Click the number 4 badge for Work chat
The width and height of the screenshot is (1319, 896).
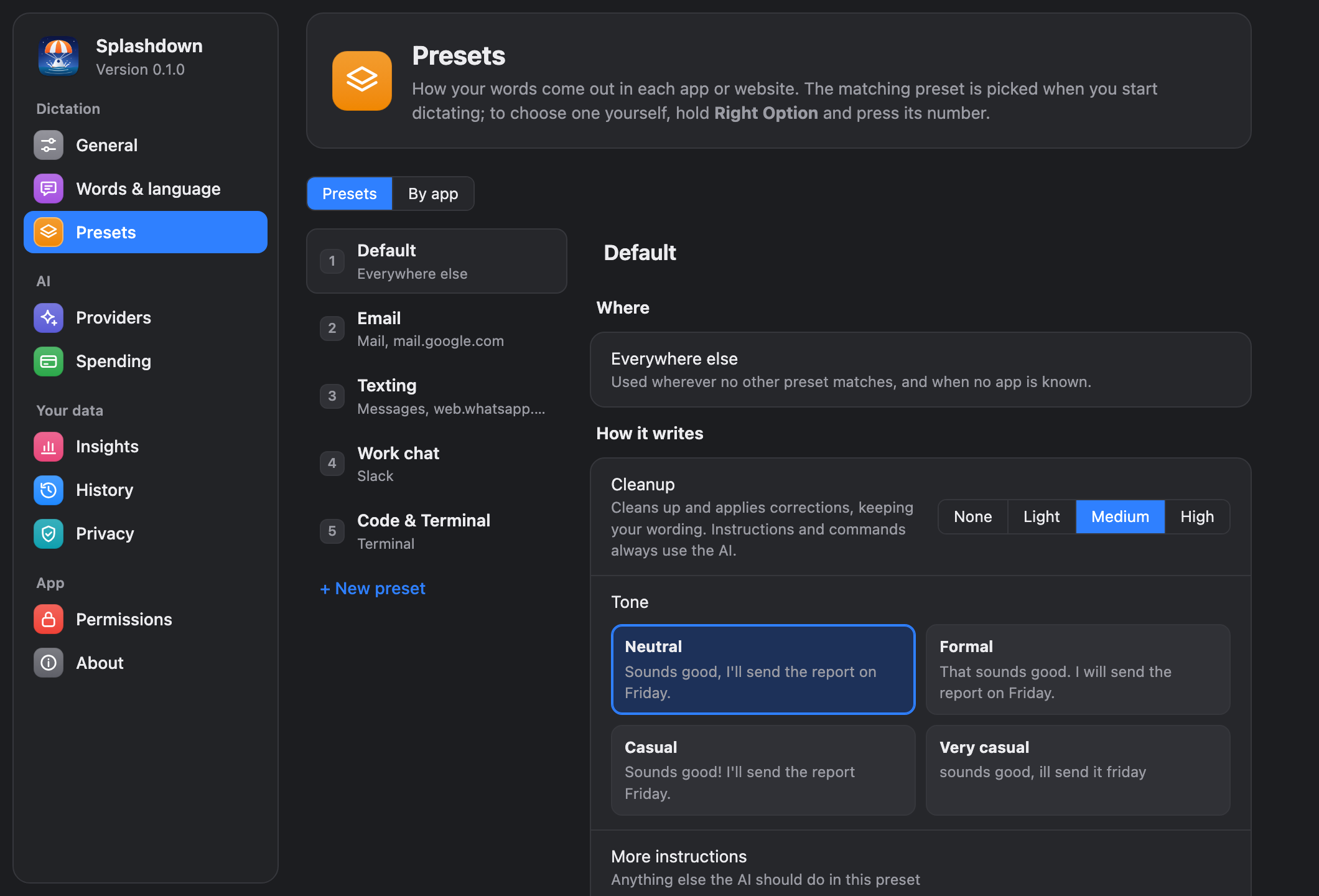click(x=332, y=463)
